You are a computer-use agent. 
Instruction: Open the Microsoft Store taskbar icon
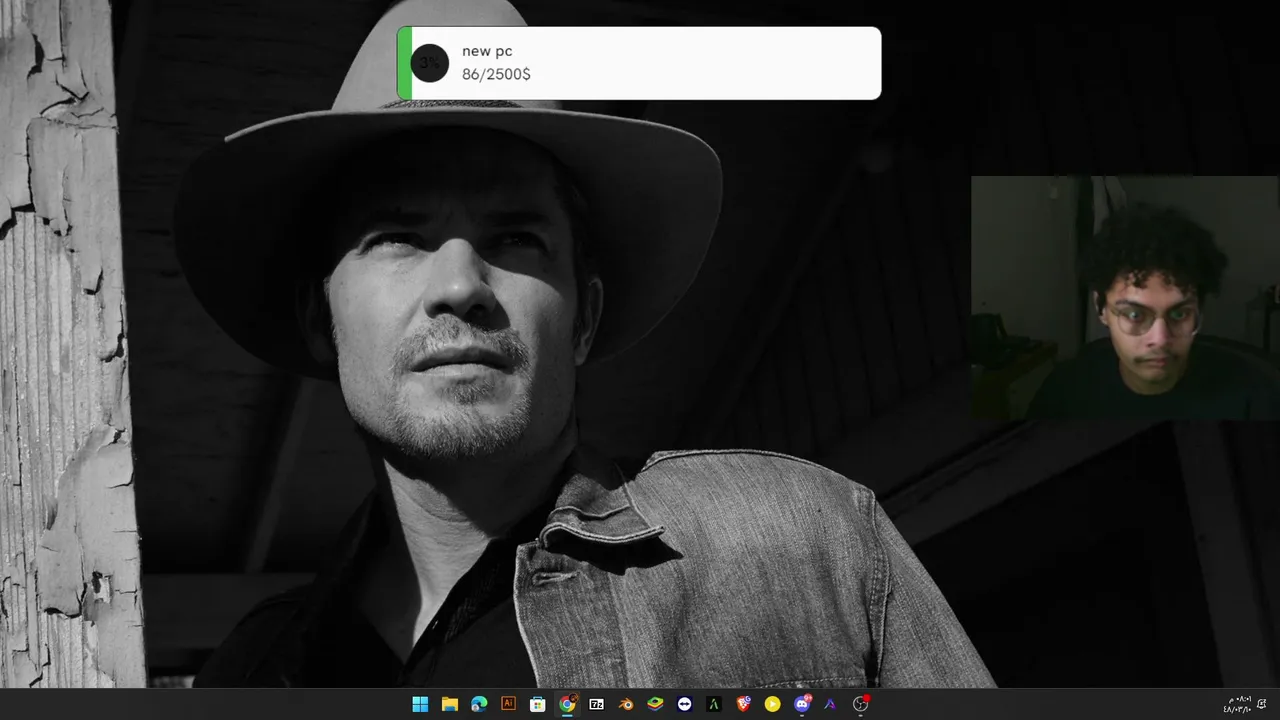pos(537,704)
